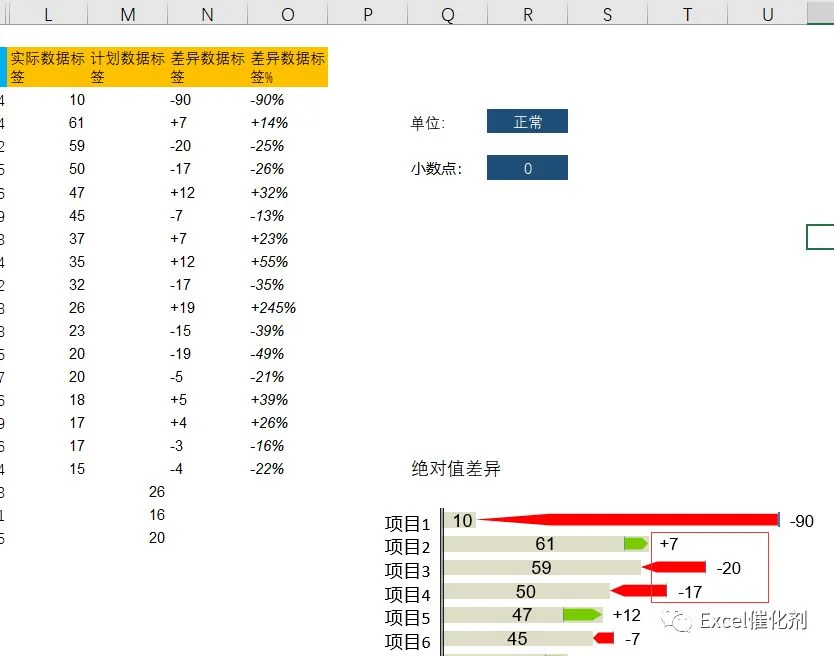
Task: Select the -90% percentage cell
Action: tap(288, 100)
